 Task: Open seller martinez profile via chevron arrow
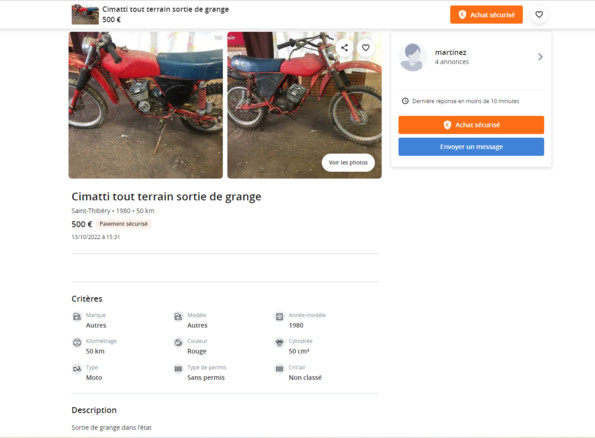click(540, 57)
